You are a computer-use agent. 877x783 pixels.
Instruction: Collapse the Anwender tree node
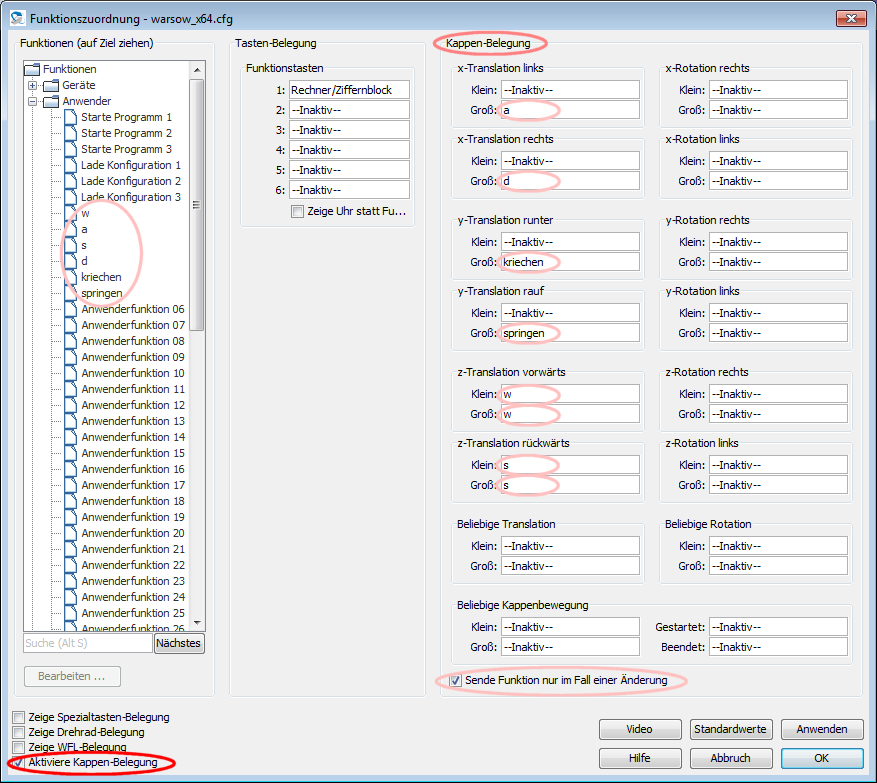point(33,101)
